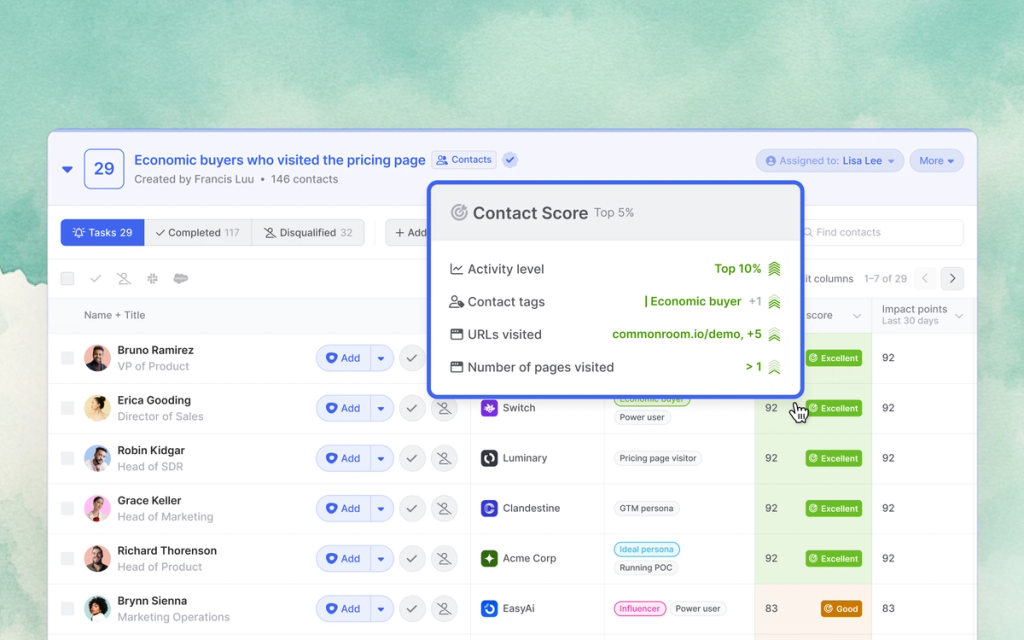The height and width of the screenshot is (640, 1024).
Task: Click the Slack icon in bulk toolbar
Action: point(152,279)
